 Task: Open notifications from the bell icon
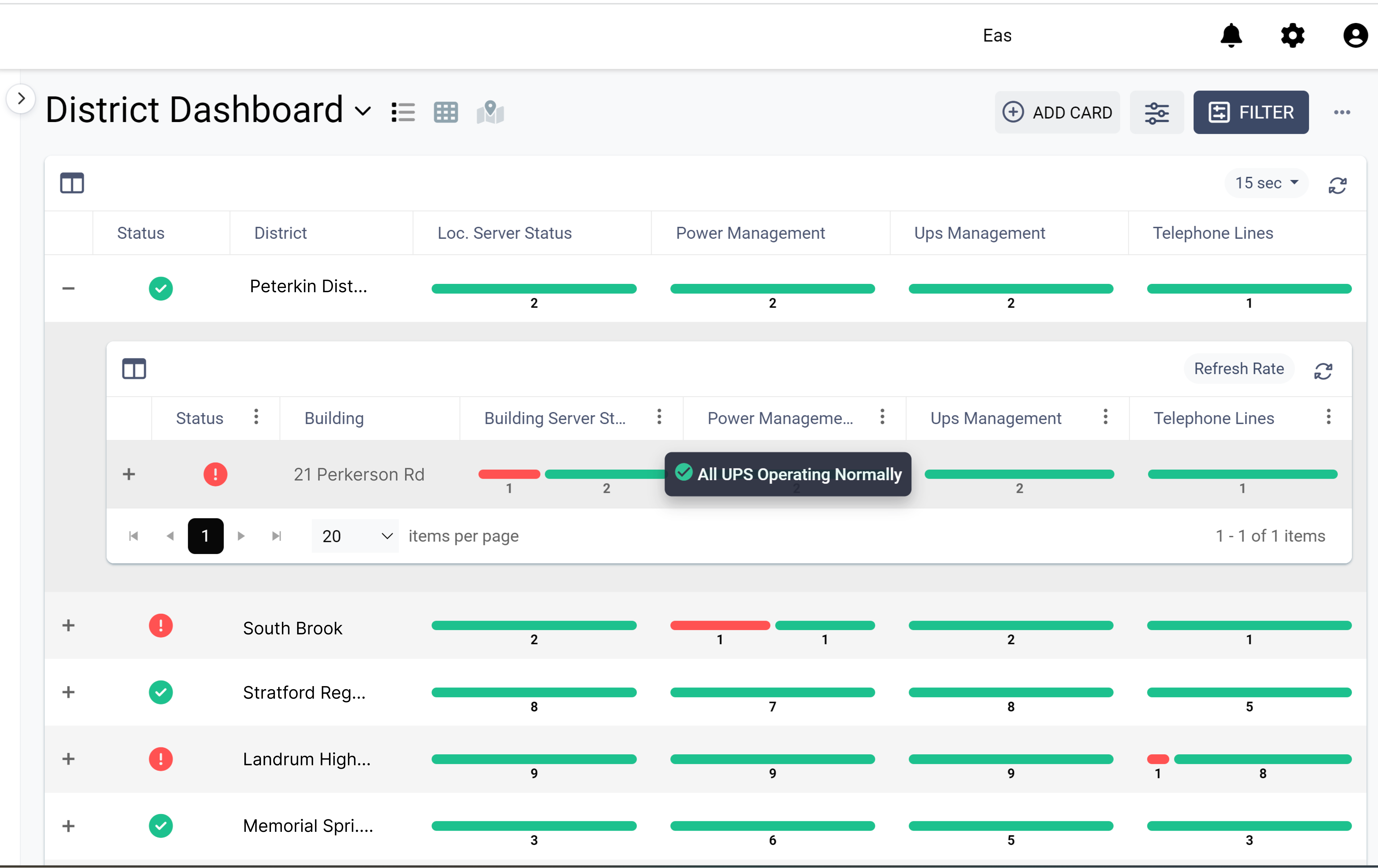click(x=1231, y=36)
